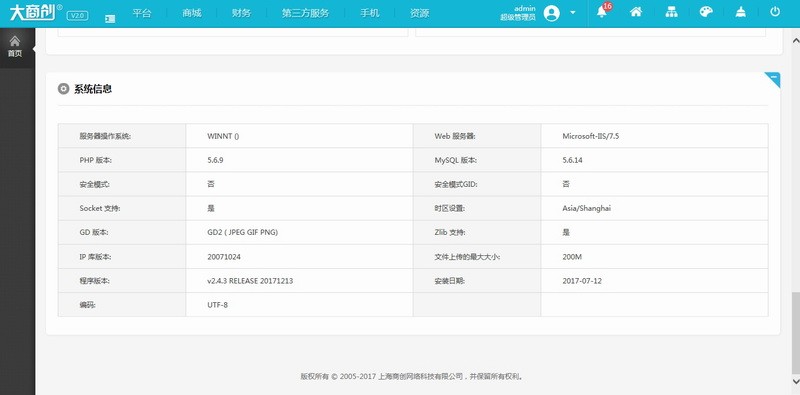Select the 200M upload size value
Image resolution: width=800 pixels, height=395 pixels.
click(x=571, y=257)
